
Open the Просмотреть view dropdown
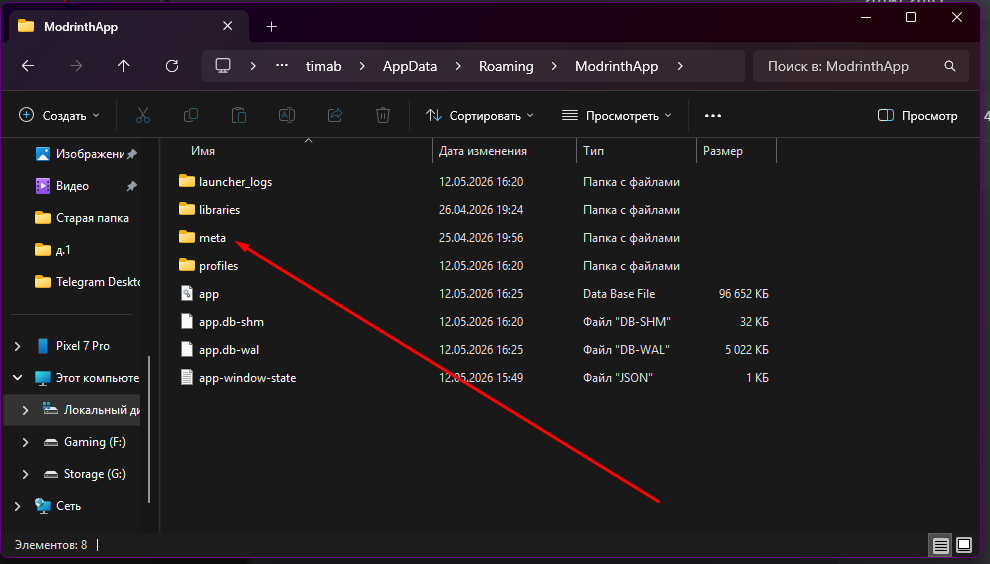617,116
